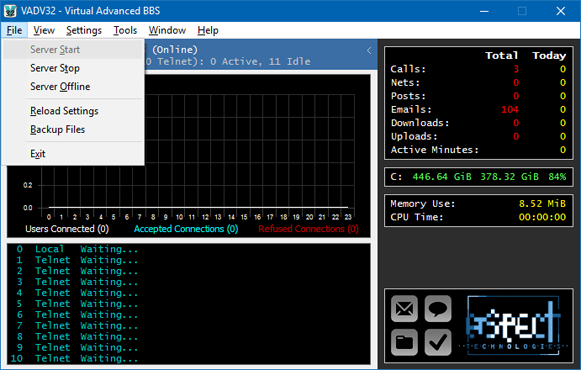This screenshot has width=581, height=370.
Task: Open the File menu
Action: point(14,30)
